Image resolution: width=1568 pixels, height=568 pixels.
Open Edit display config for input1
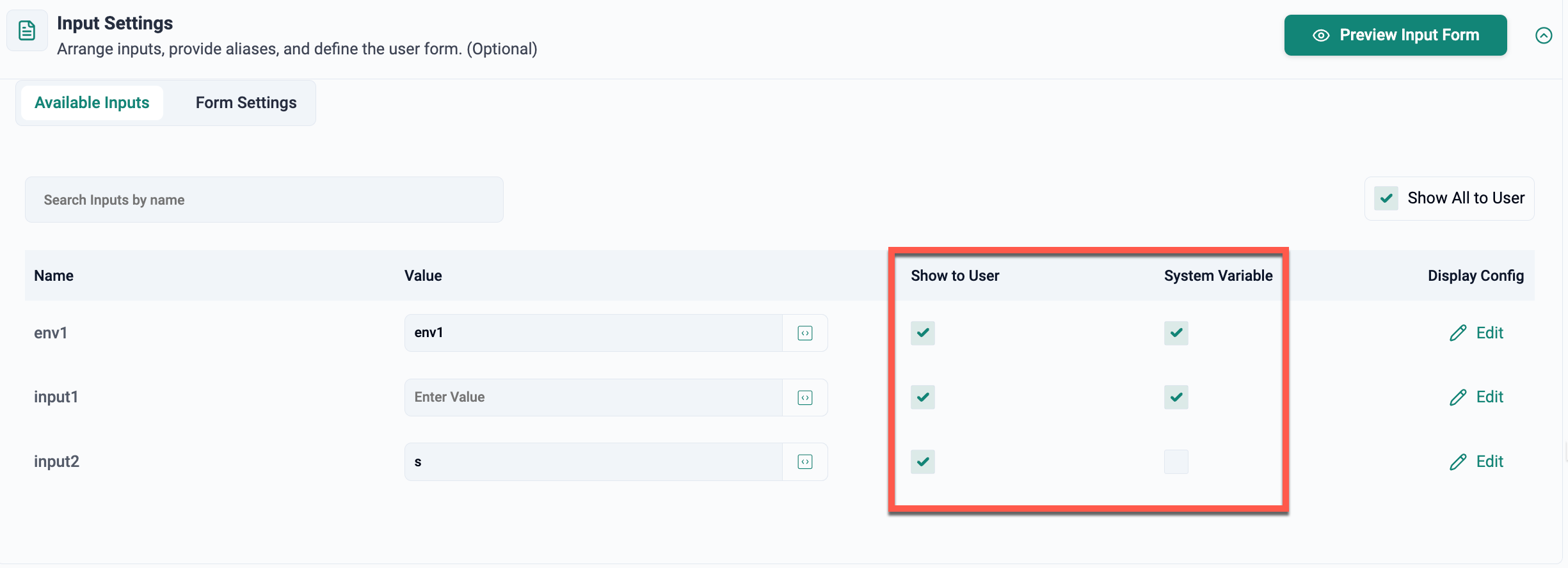1489,397
